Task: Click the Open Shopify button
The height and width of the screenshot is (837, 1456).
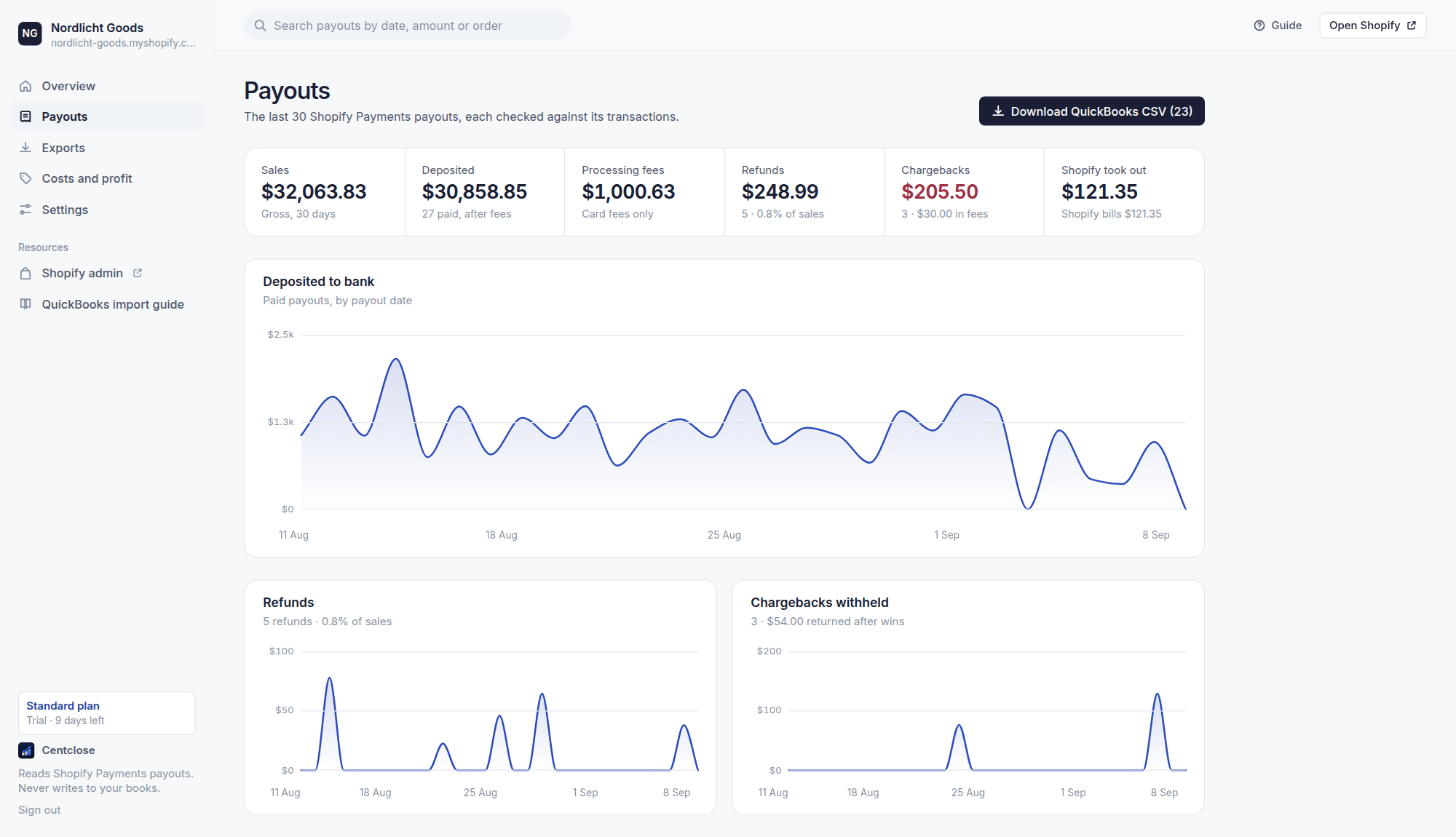Action: coord(1372,25)
